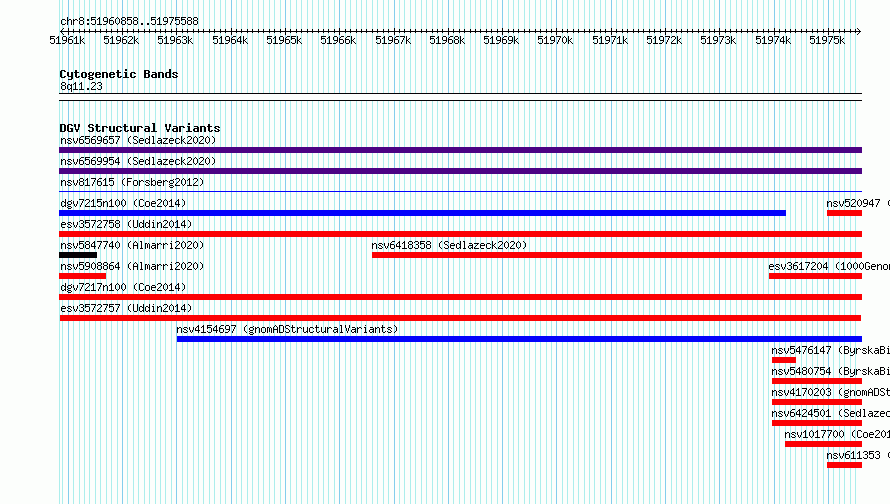Viewport: 890px width, 504px height.
Task: Select the red bar under nsv611353
Action: click(845, 465)
